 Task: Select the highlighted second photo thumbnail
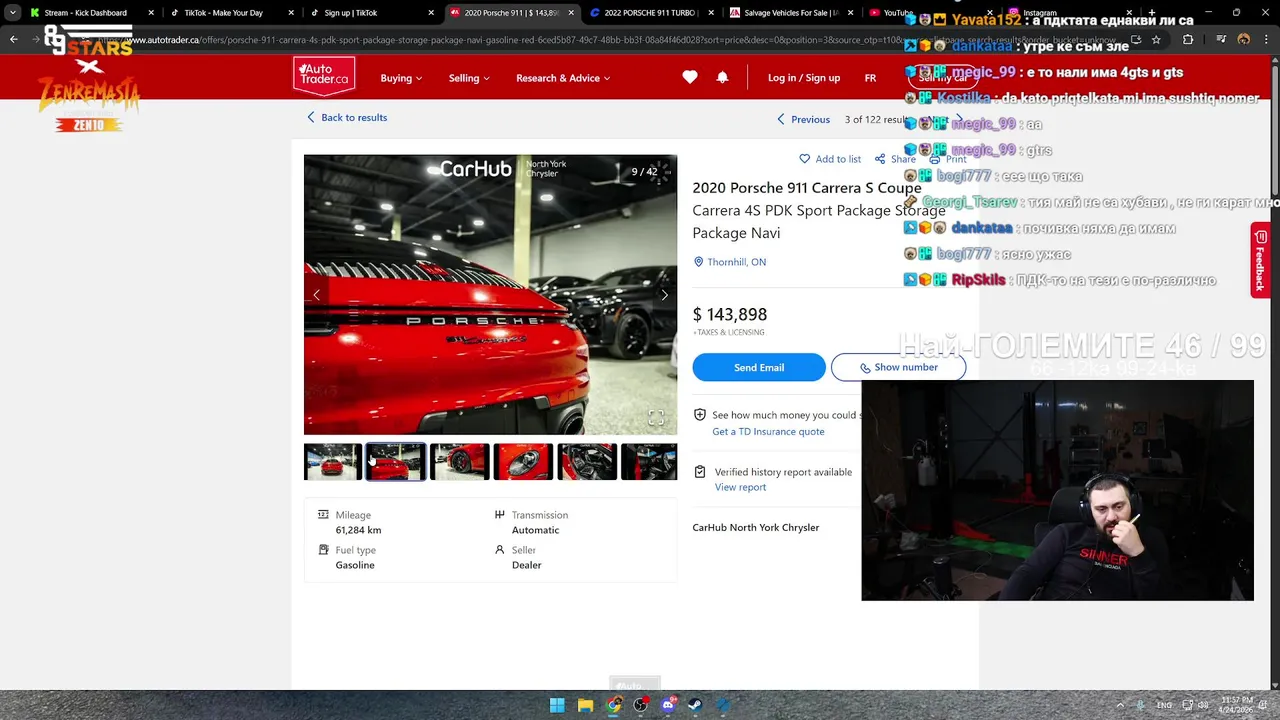[396, 462]
